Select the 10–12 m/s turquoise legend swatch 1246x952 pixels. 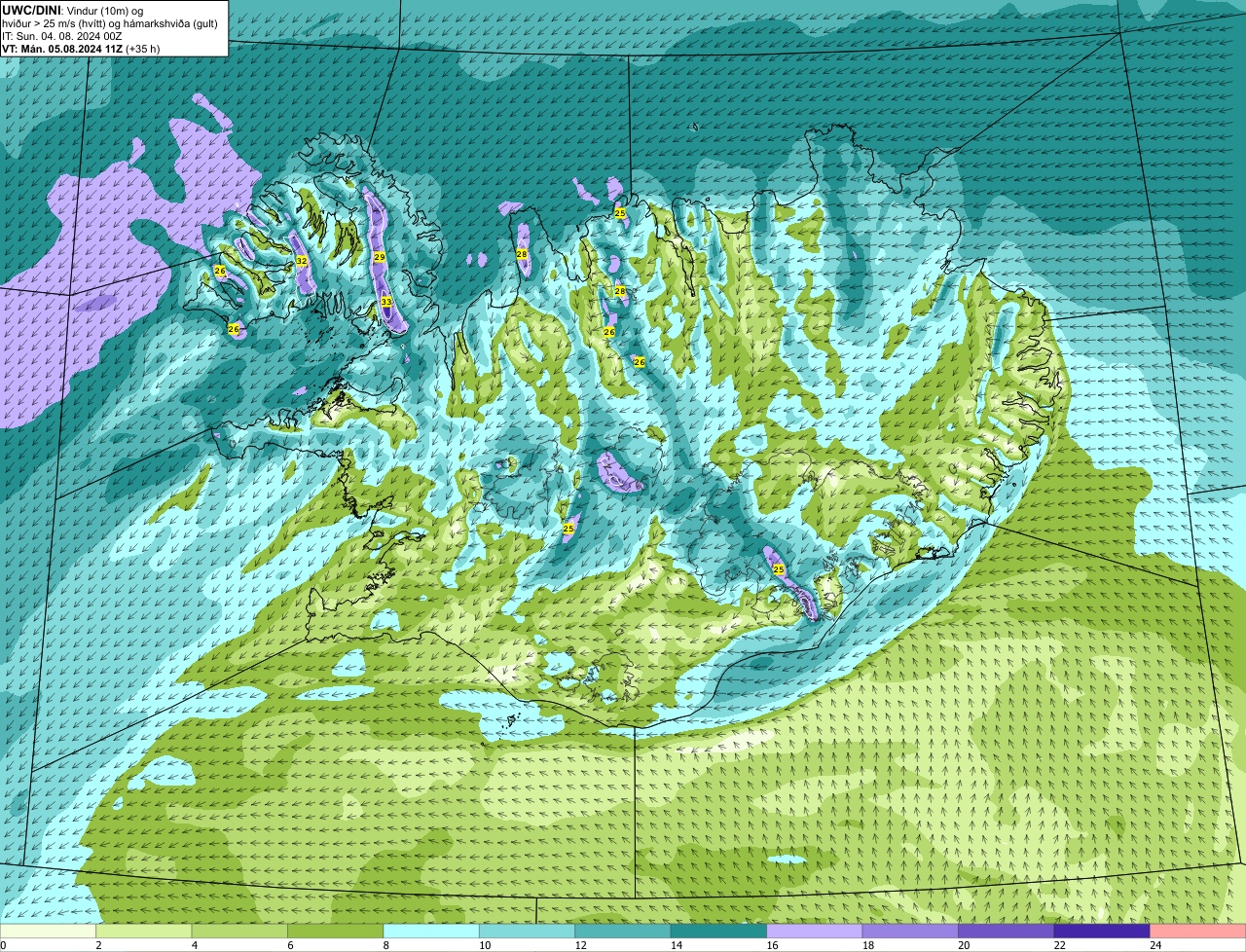pyautogui.click(x=528, y=932)
